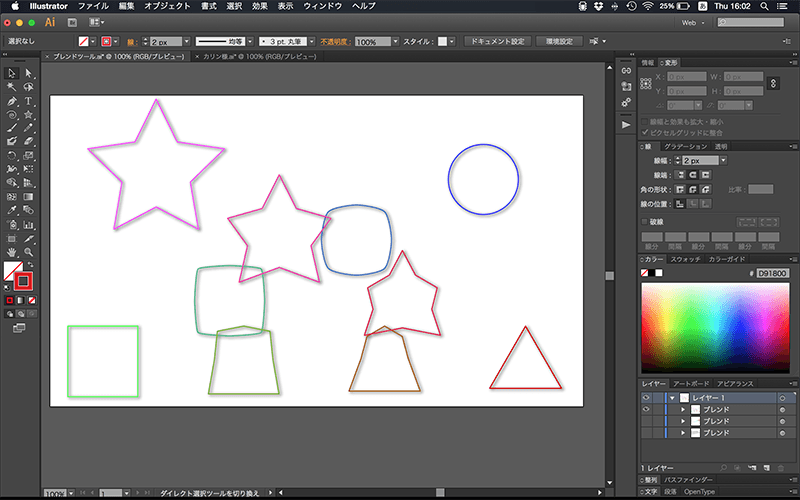Viewport: 800px width, 500px height.
Task: Open the ウィンドウ menu
Action: [x=322, y=6]
